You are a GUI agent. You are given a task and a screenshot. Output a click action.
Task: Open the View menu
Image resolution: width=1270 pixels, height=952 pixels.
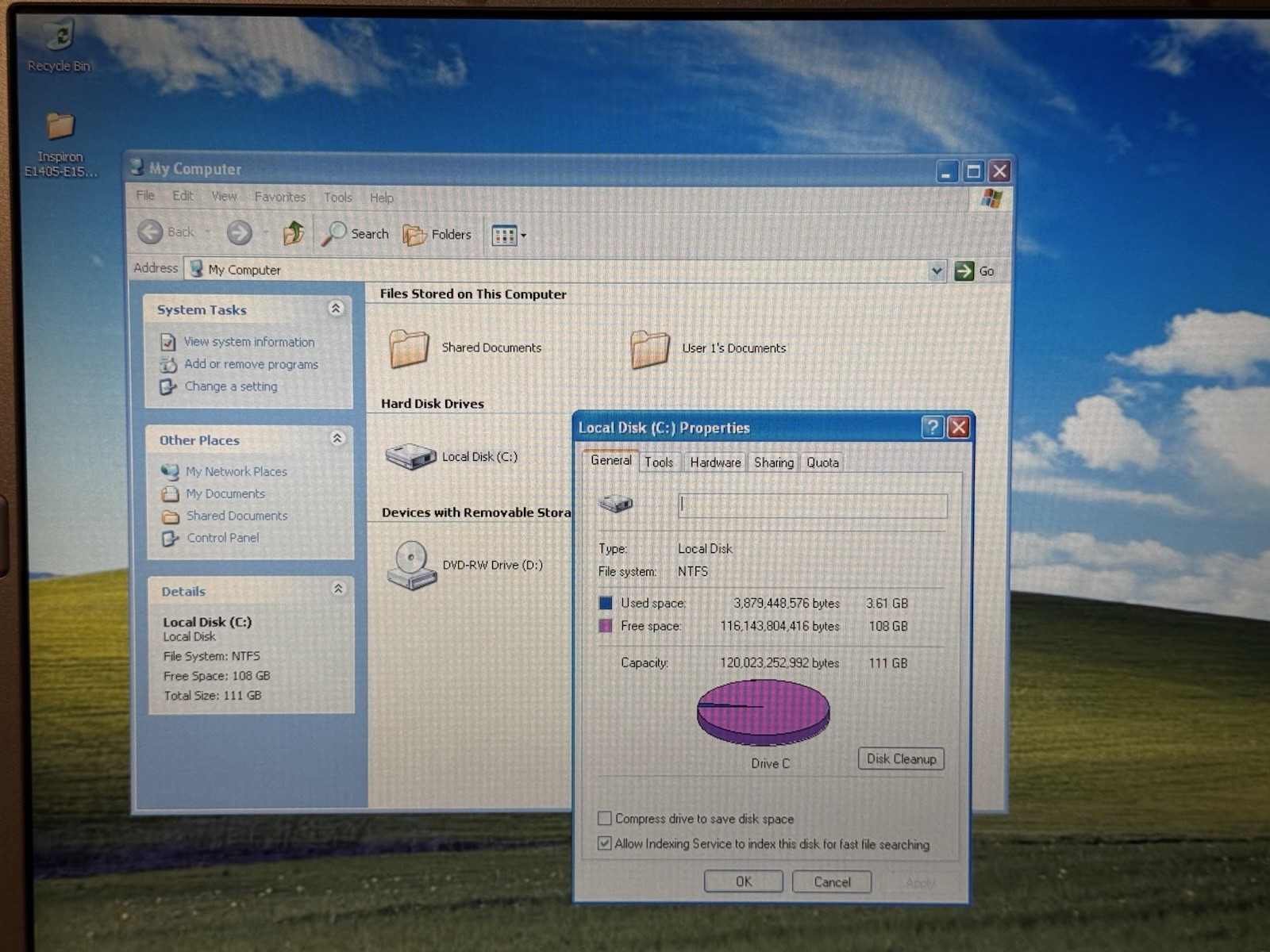(x=224, y=196)
